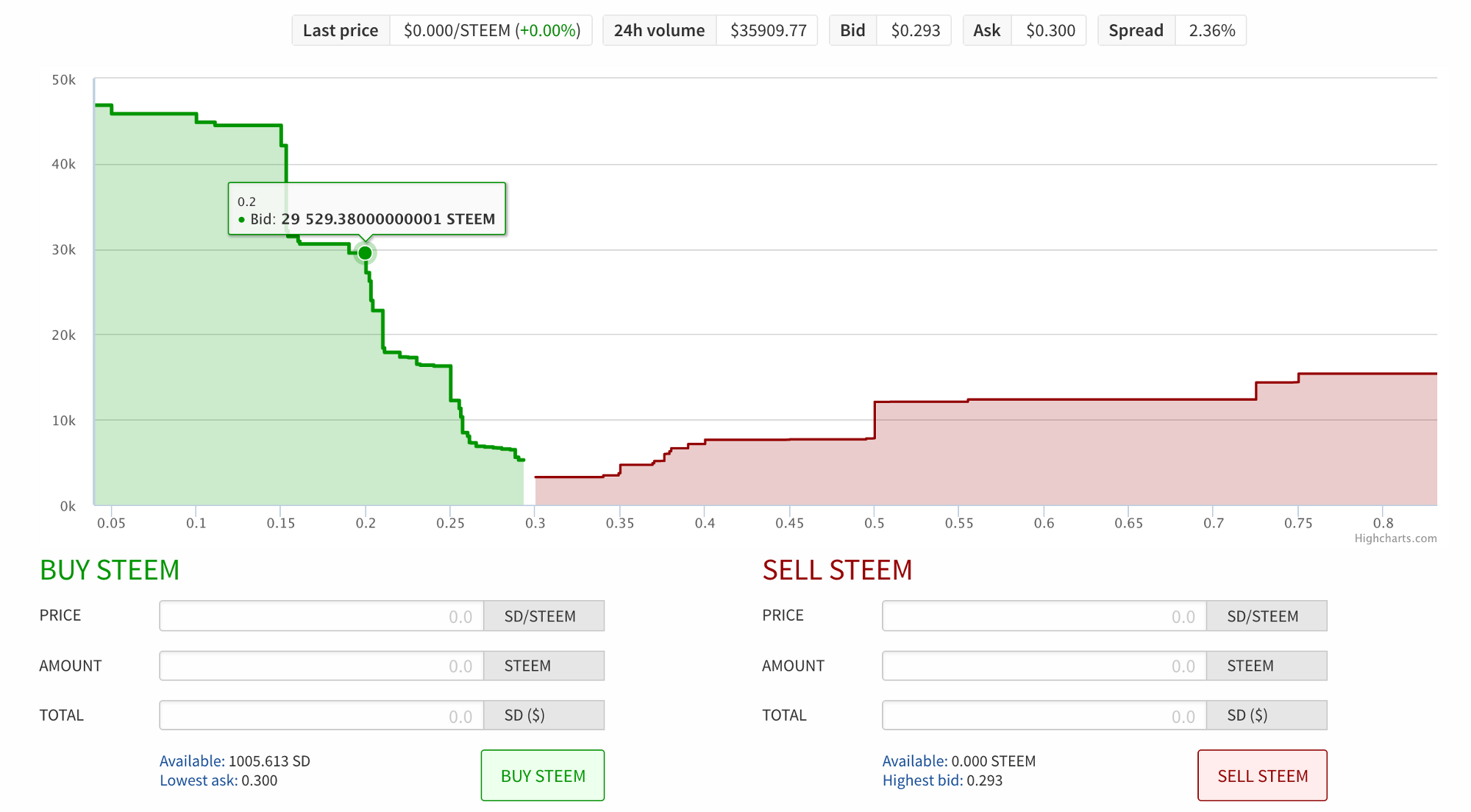The width and height of the screenshot is (1471, 812).
Task: Click the Bid value $0.293
Action: point(915,30)
